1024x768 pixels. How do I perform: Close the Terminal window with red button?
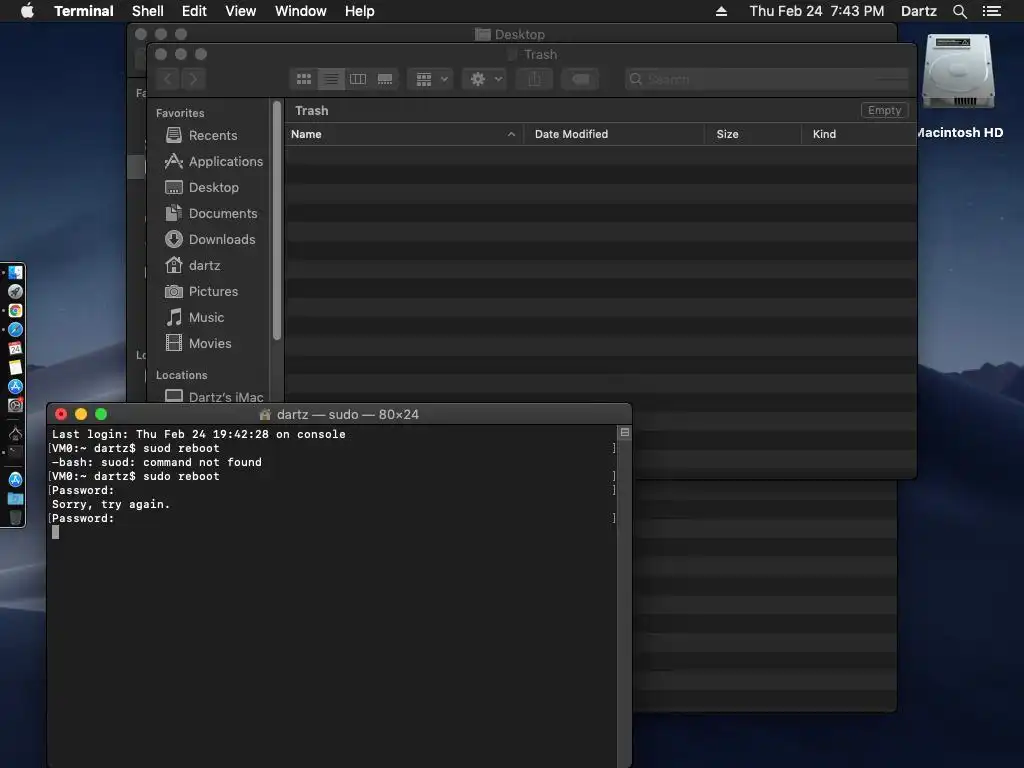(x=61, y=414)
